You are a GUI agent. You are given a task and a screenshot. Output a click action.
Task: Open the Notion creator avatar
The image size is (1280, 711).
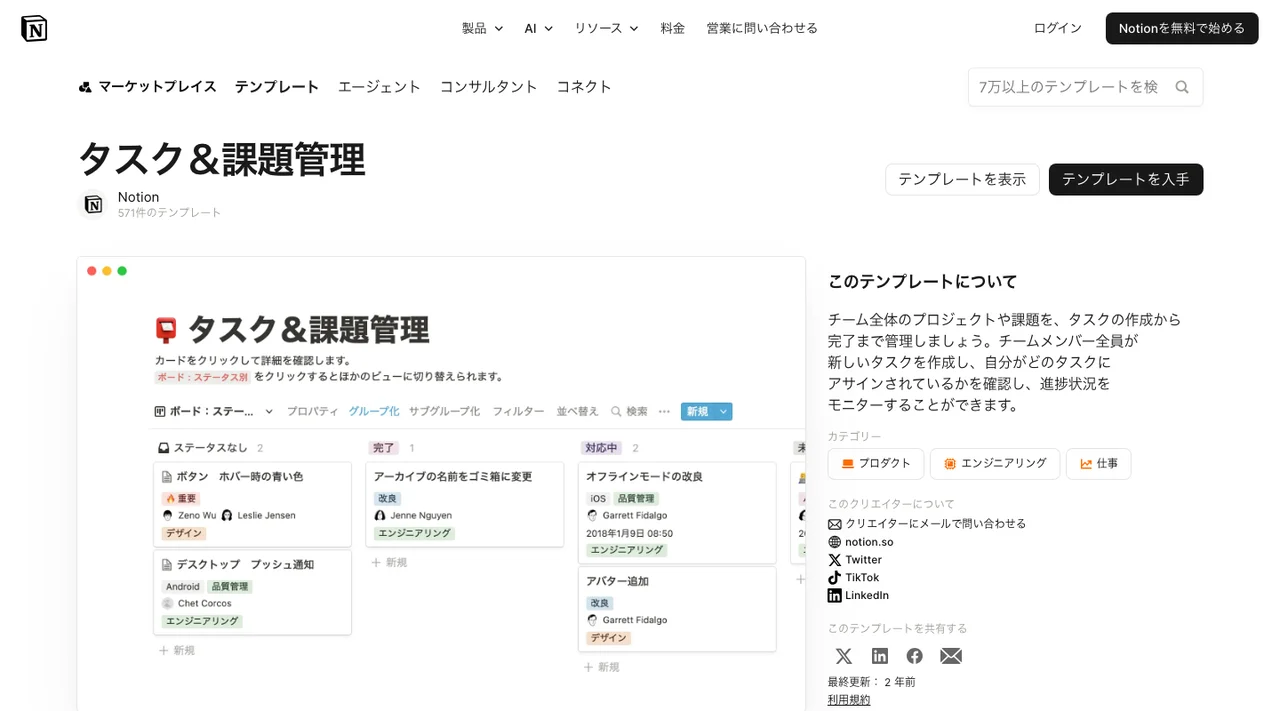[93, 204]
